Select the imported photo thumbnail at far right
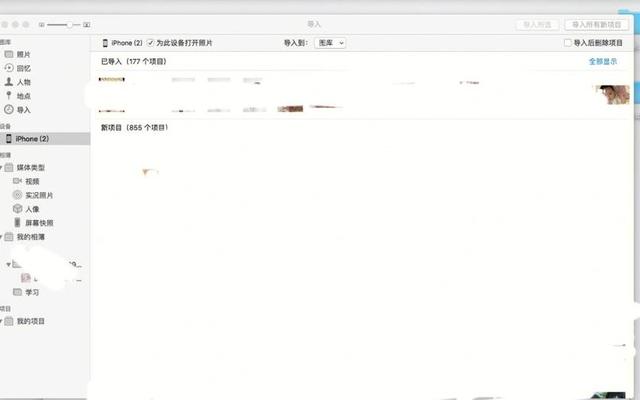The image size is (640, 400). [x=612, y=94]
